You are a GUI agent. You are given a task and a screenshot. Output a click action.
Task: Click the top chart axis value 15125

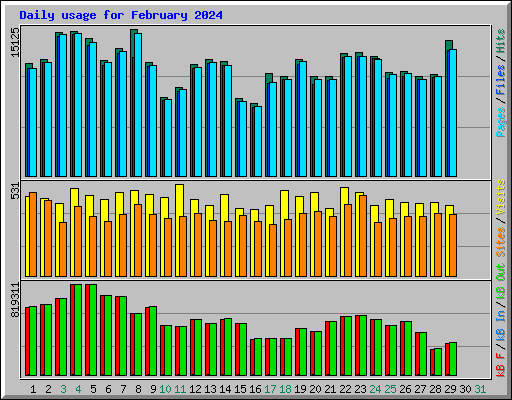click(15, 42)
